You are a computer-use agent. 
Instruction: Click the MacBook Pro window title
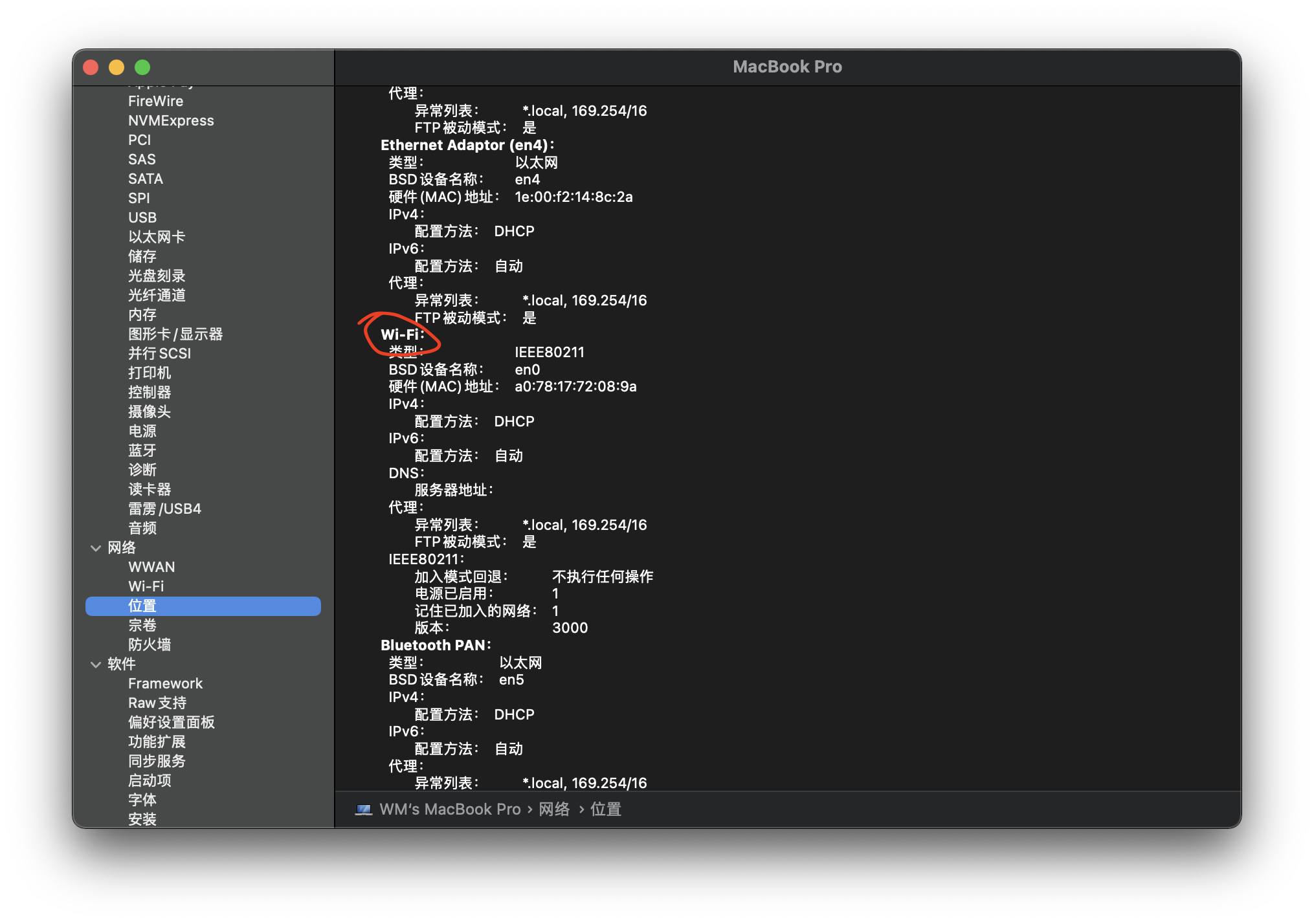tap(787, 67)
